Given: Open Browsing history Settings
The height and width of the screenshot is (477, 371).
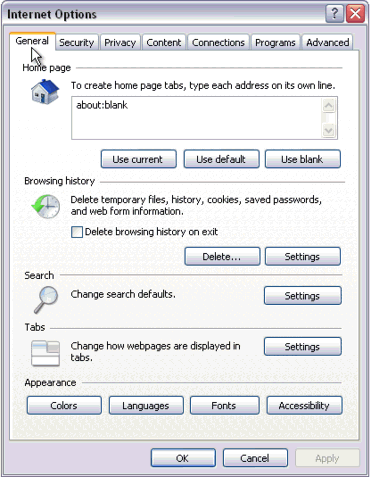Looking at the screenshot, I should [x=303, y=256].
